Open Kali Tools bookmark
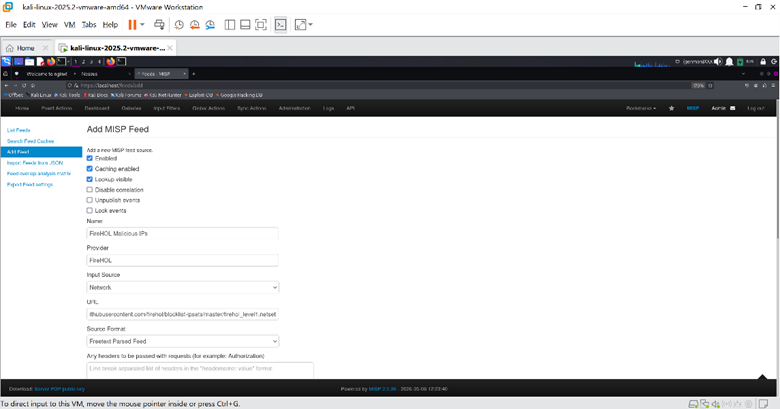 (67, 95)
